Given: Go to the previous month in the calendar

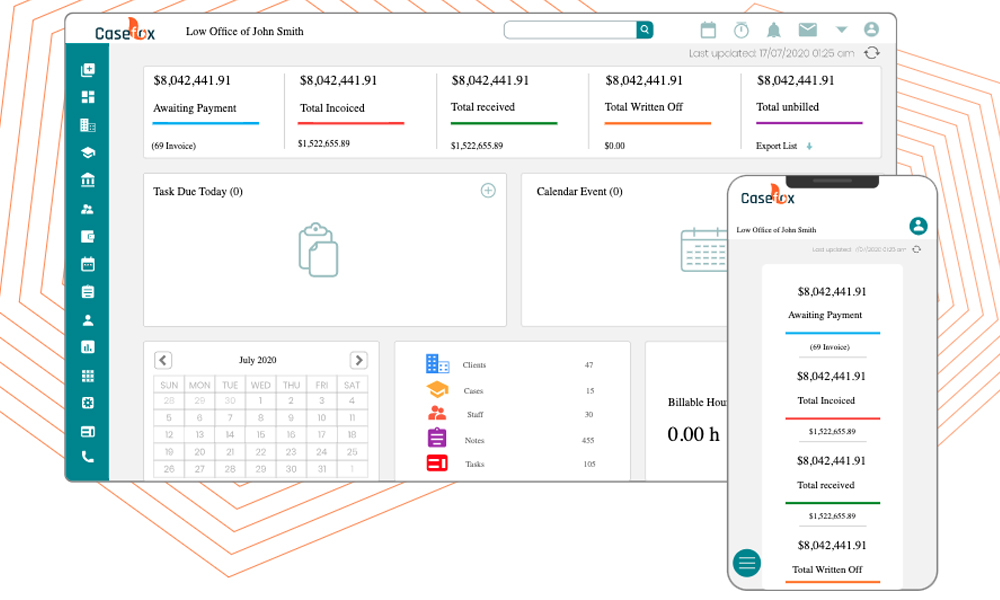Looking at the screenshot, I should pos(163,360).
